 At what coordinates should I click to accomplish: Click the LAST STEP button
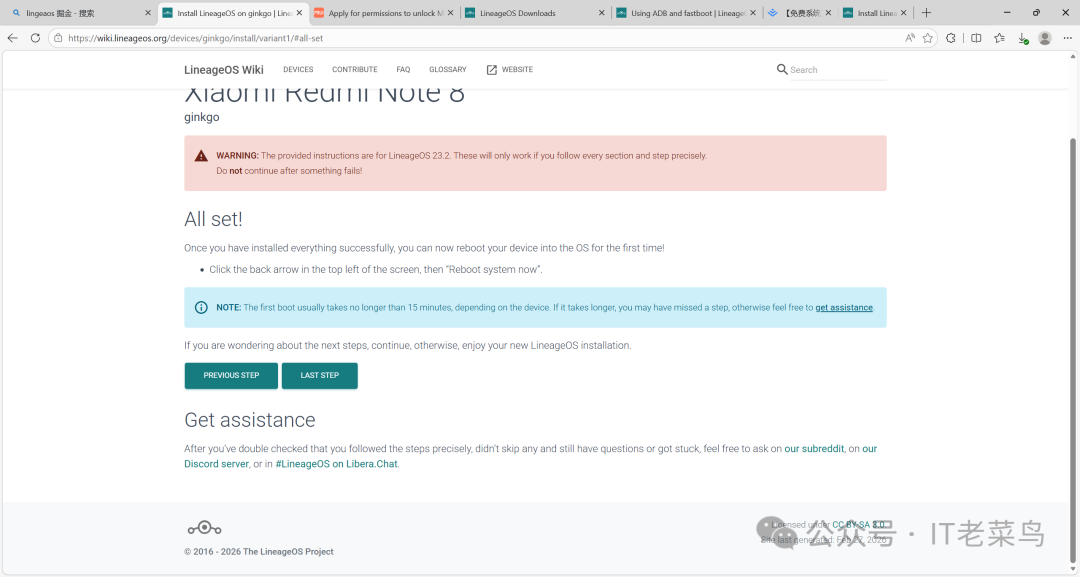click(320, 375)
